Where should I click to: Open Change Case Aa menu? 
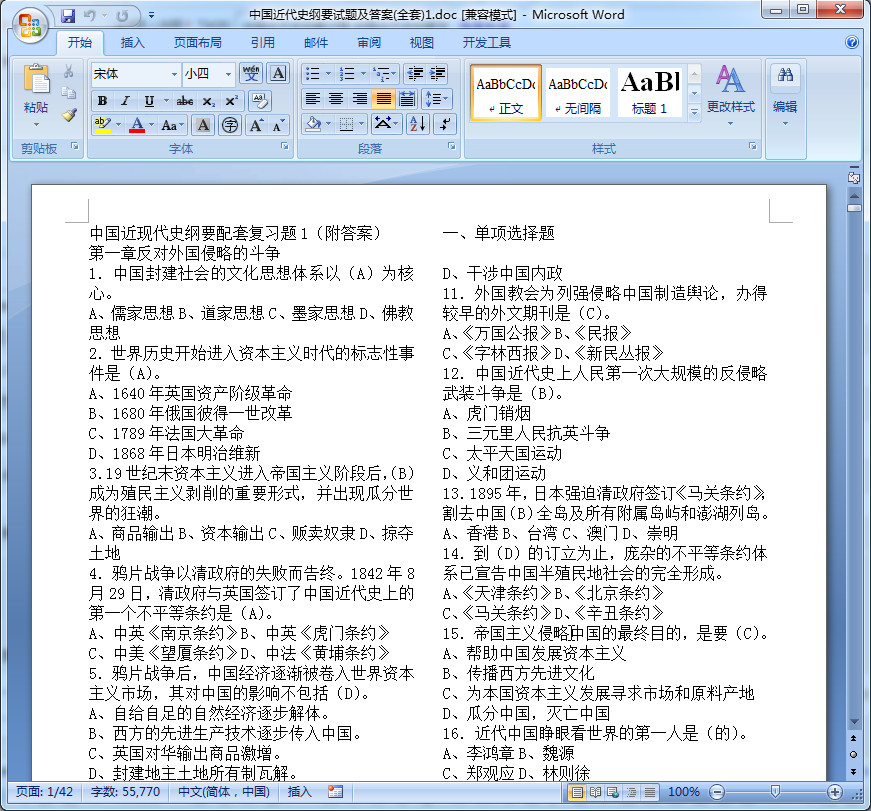(x=172, y=125)
